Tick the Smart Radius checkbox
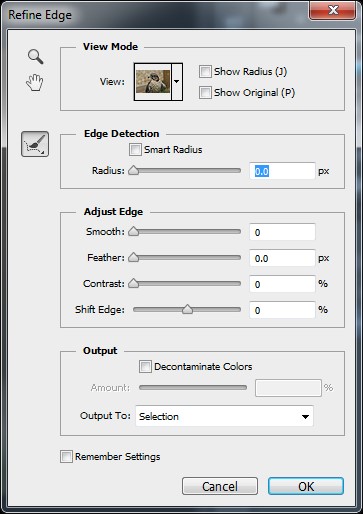 pos(135,150)
